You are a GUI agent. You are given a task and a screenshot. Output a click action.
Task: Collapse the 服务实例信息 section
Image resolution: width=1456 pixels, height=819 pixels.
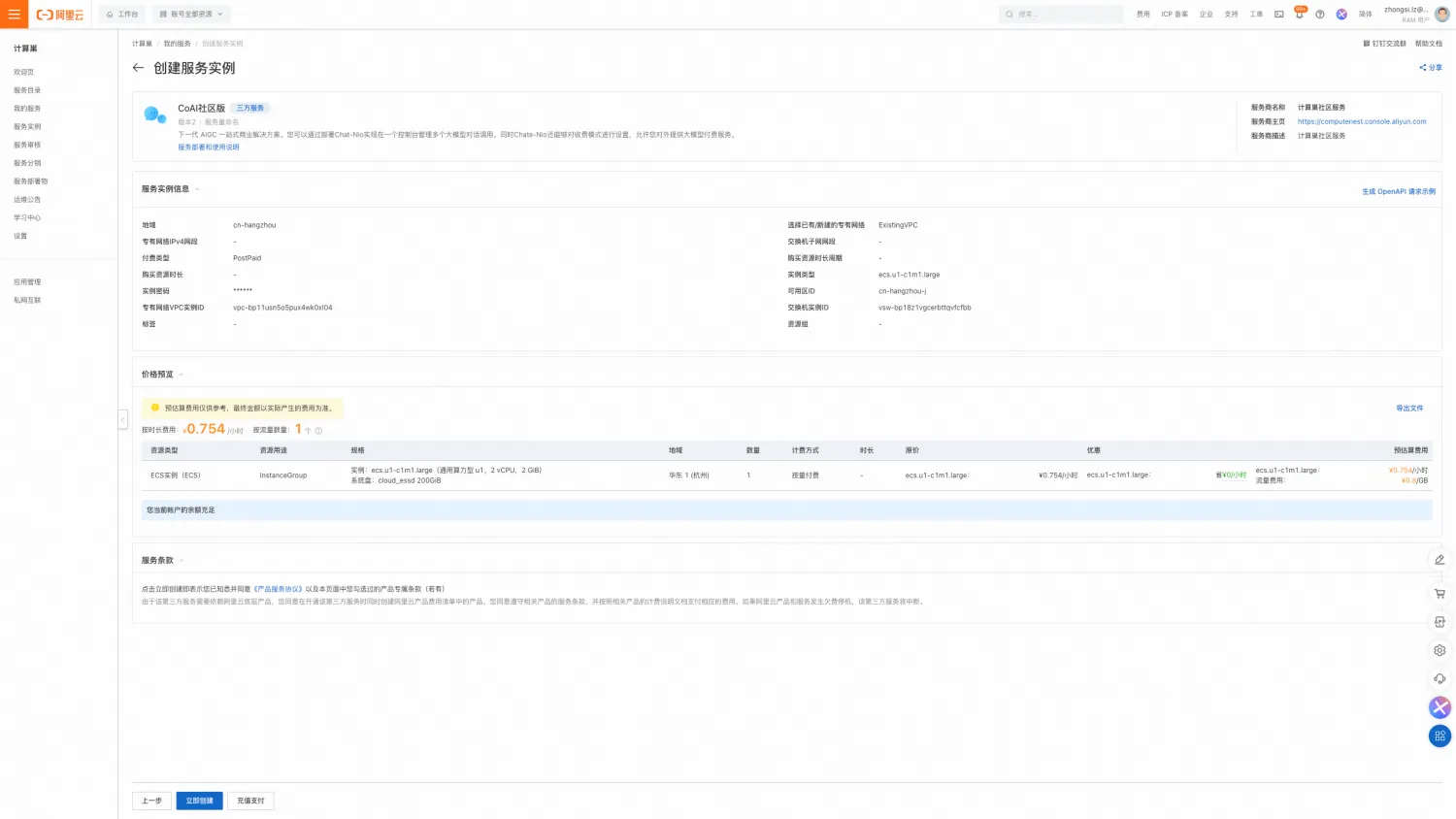click(x=197, y=189)
